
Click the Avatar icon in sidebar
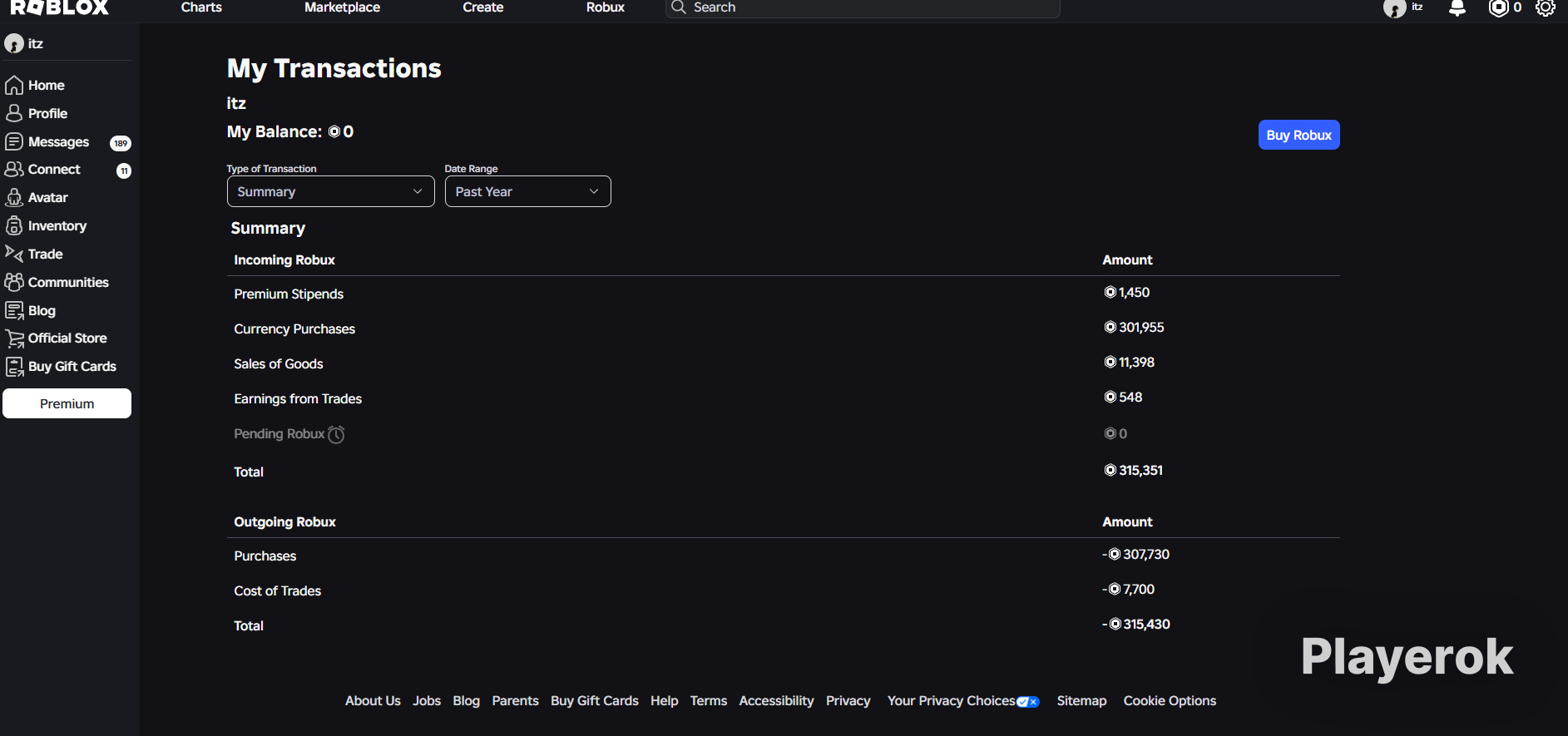[14, 197]
